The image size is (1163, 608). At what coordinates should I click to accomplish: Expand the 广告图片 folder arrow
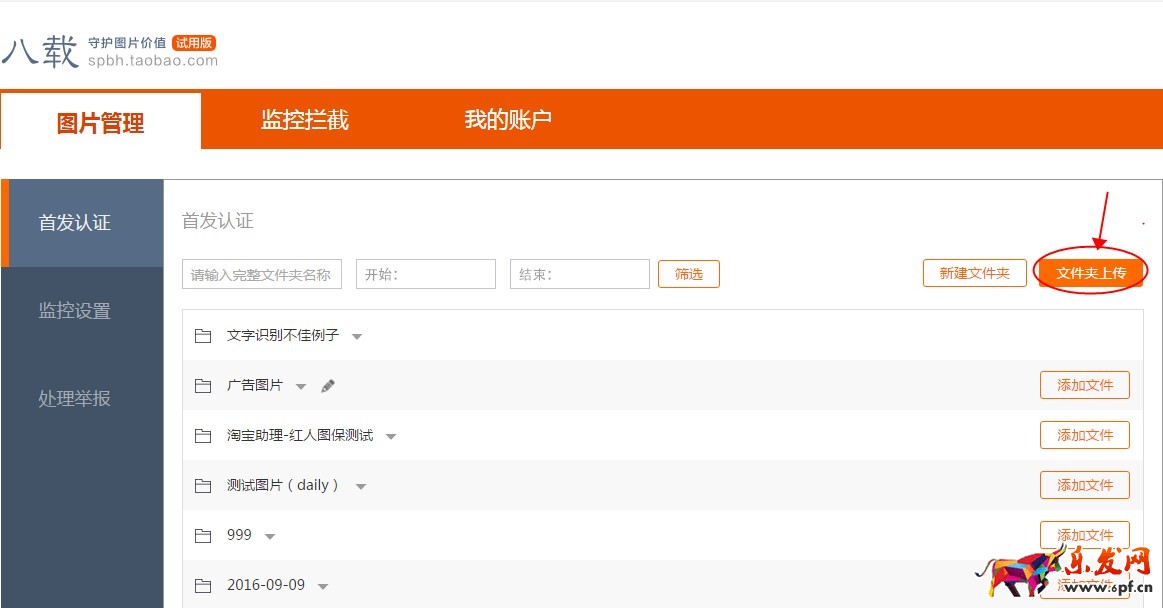click(x=300, y=386)
